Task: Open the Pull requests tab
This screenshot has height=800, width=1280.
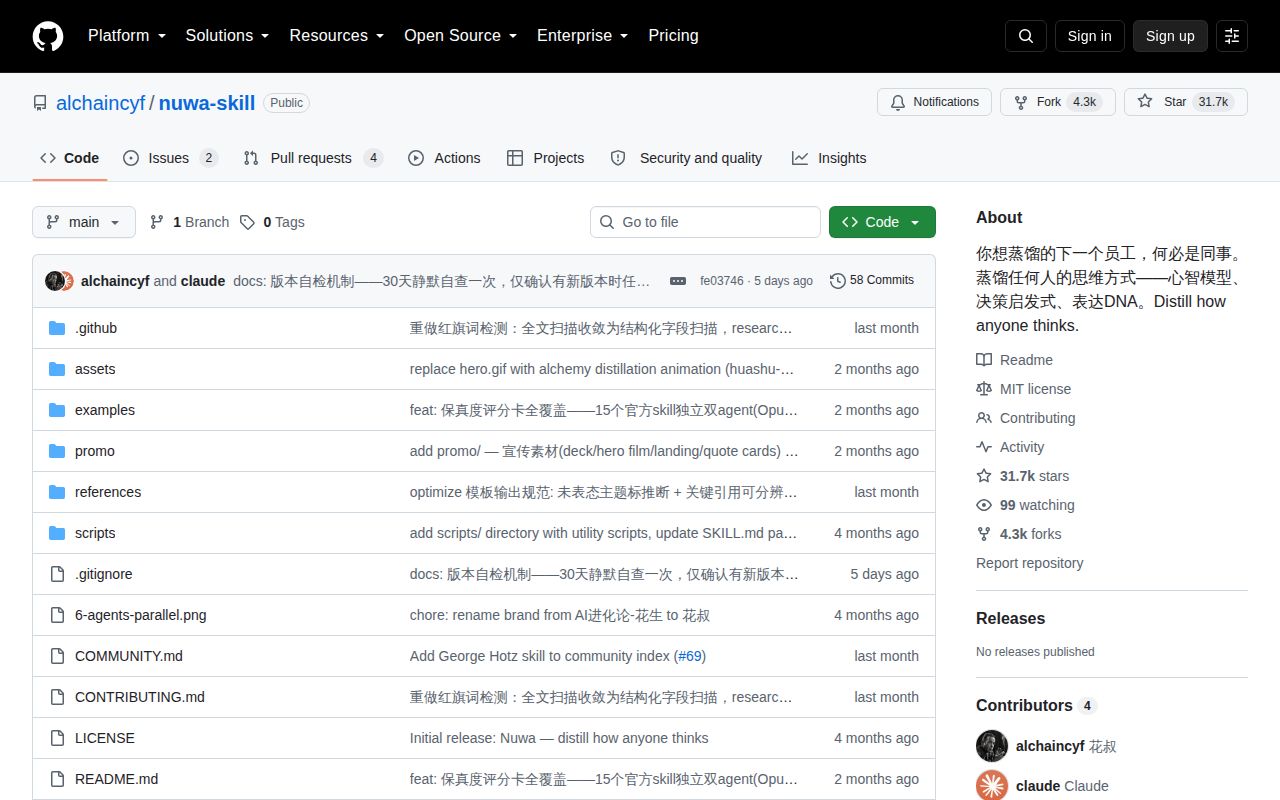Action: click(313, 158)
